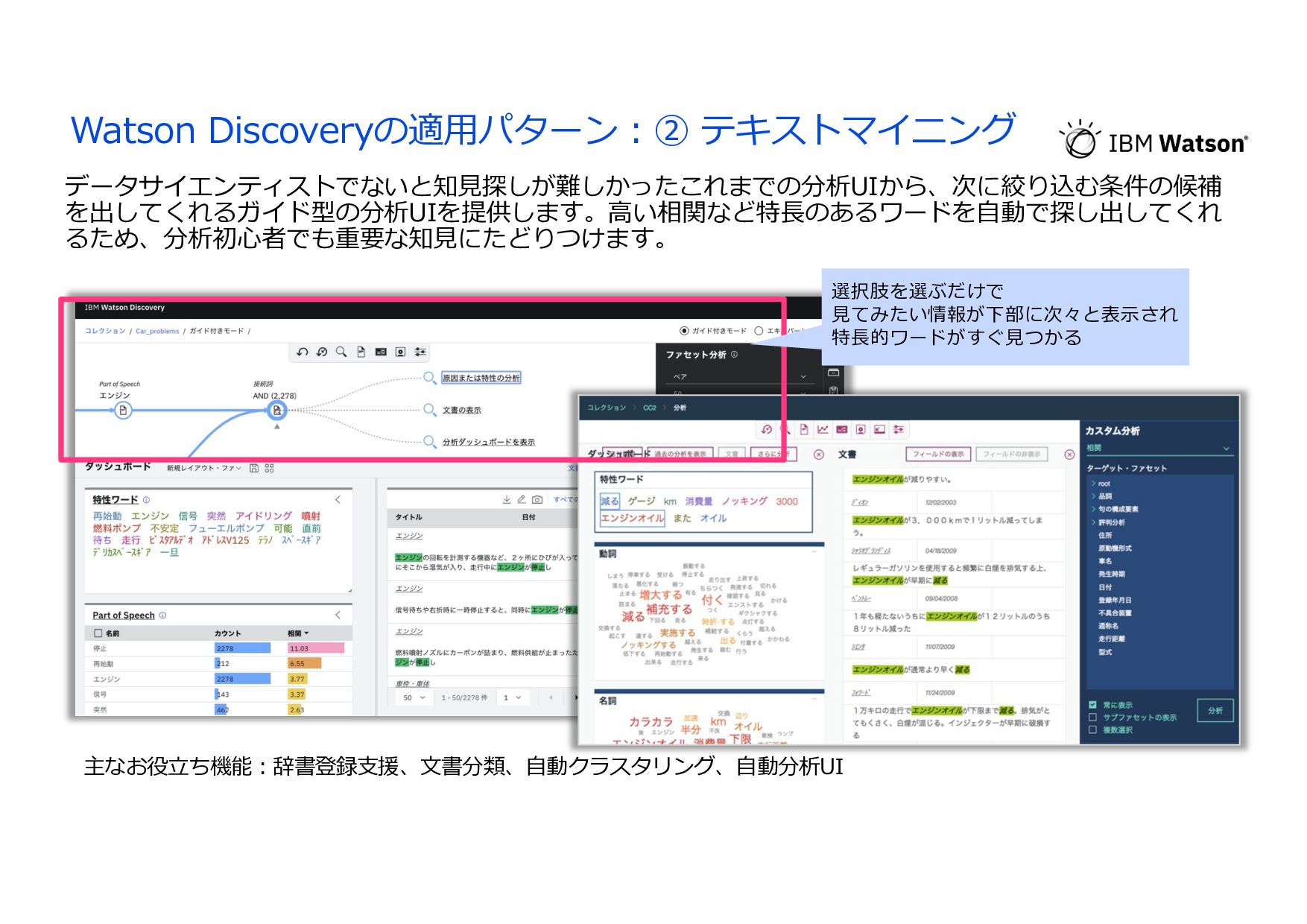Click the document icon in front analysis window toolbar
Screen dimensions: 1307x924
804,429
